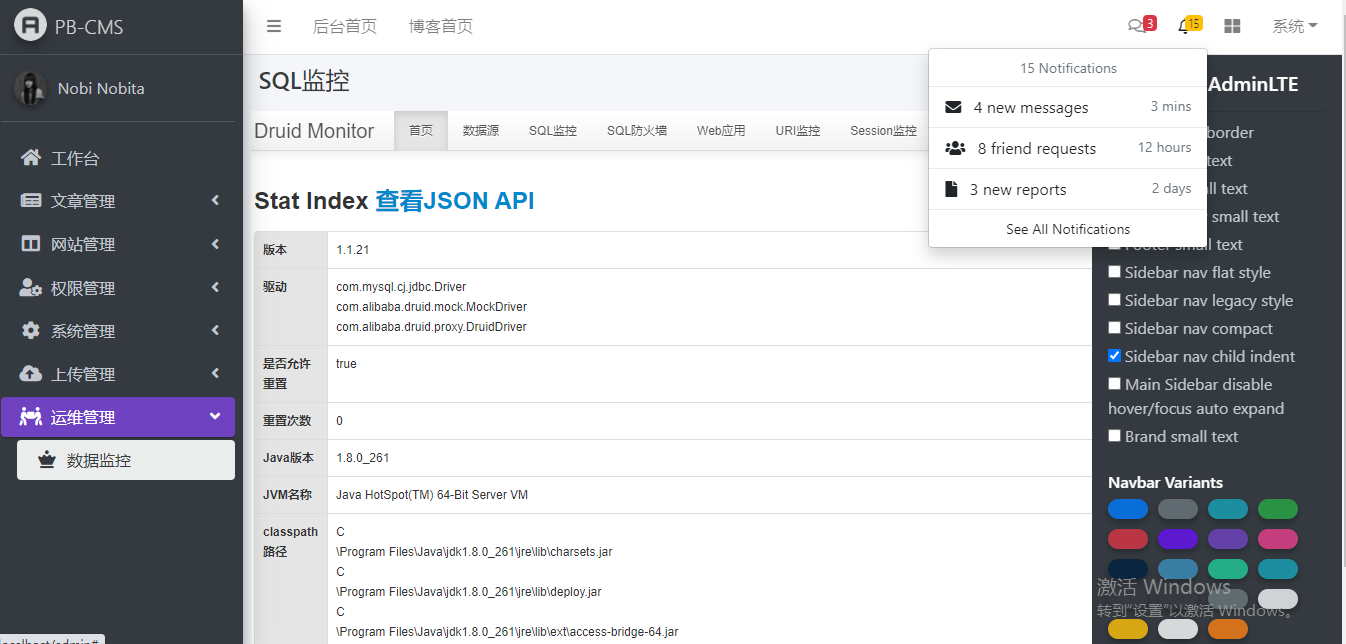Click the crown icon beside 数据监控

pyautogui.click(x=46, y=460)
